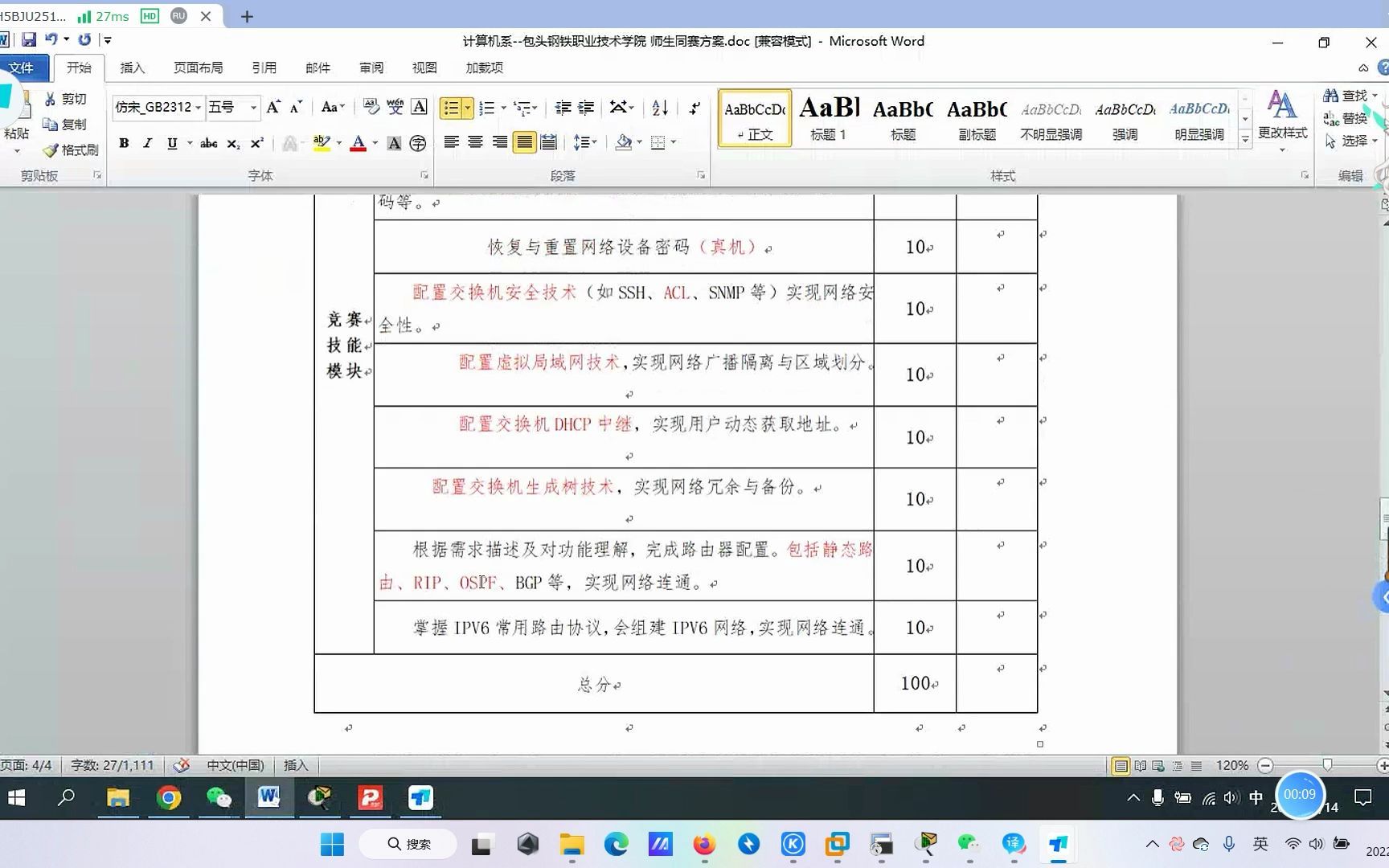The width and height of the screenshot is (1389, 868).
Task: Apply paragraph shading with the bucket icon
Action: coord(625,142)
